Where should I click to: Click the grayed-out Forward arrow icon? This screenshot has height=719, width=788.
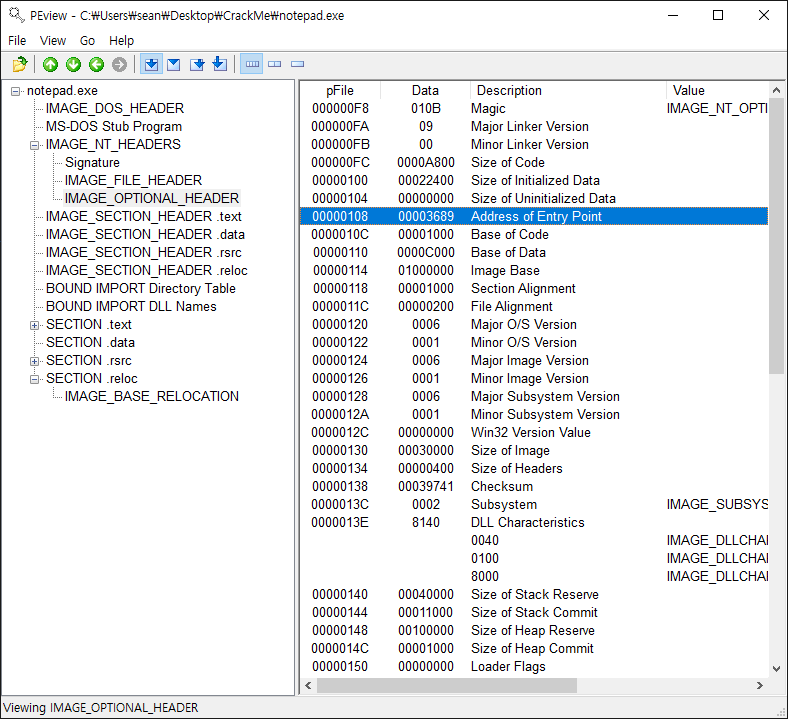coord(119,64)
